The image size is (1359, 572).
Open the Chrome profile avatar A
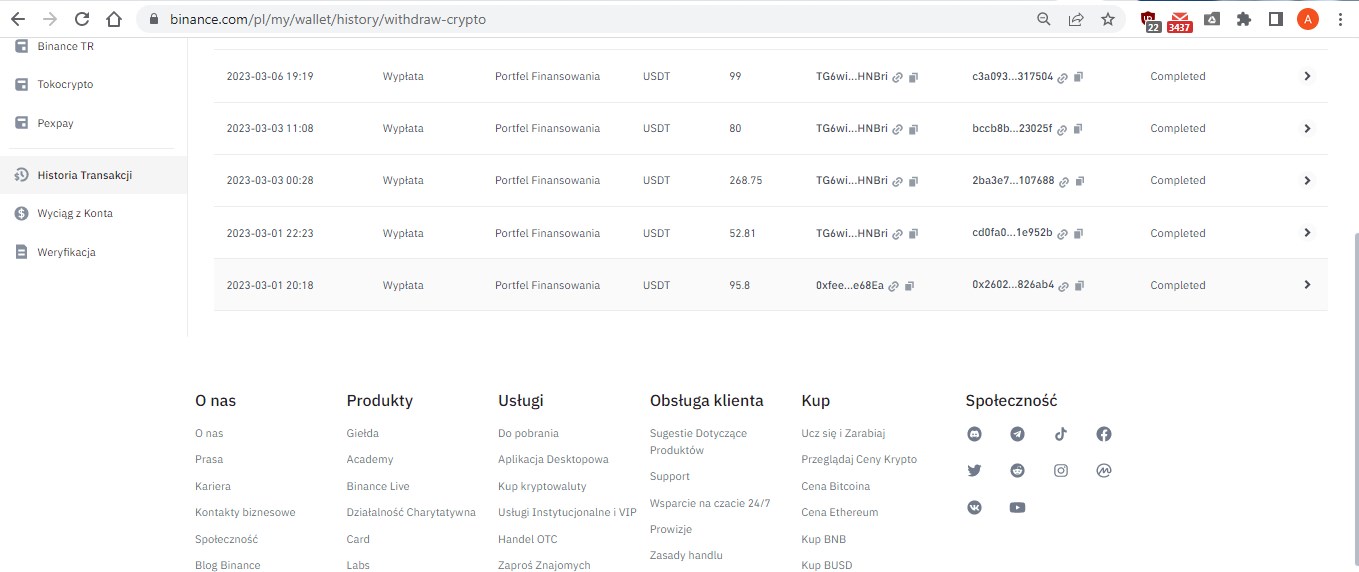(x=1308, y=19)
